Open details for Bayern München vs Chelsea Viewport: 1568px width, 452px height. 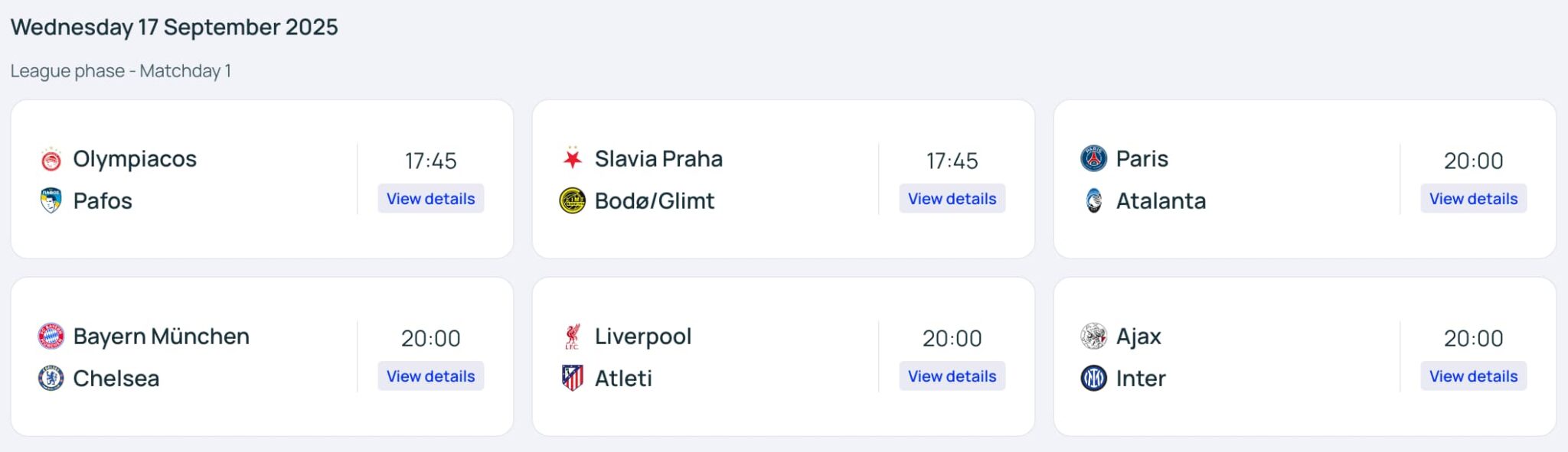pyautogui.click(x=430, y=376)
